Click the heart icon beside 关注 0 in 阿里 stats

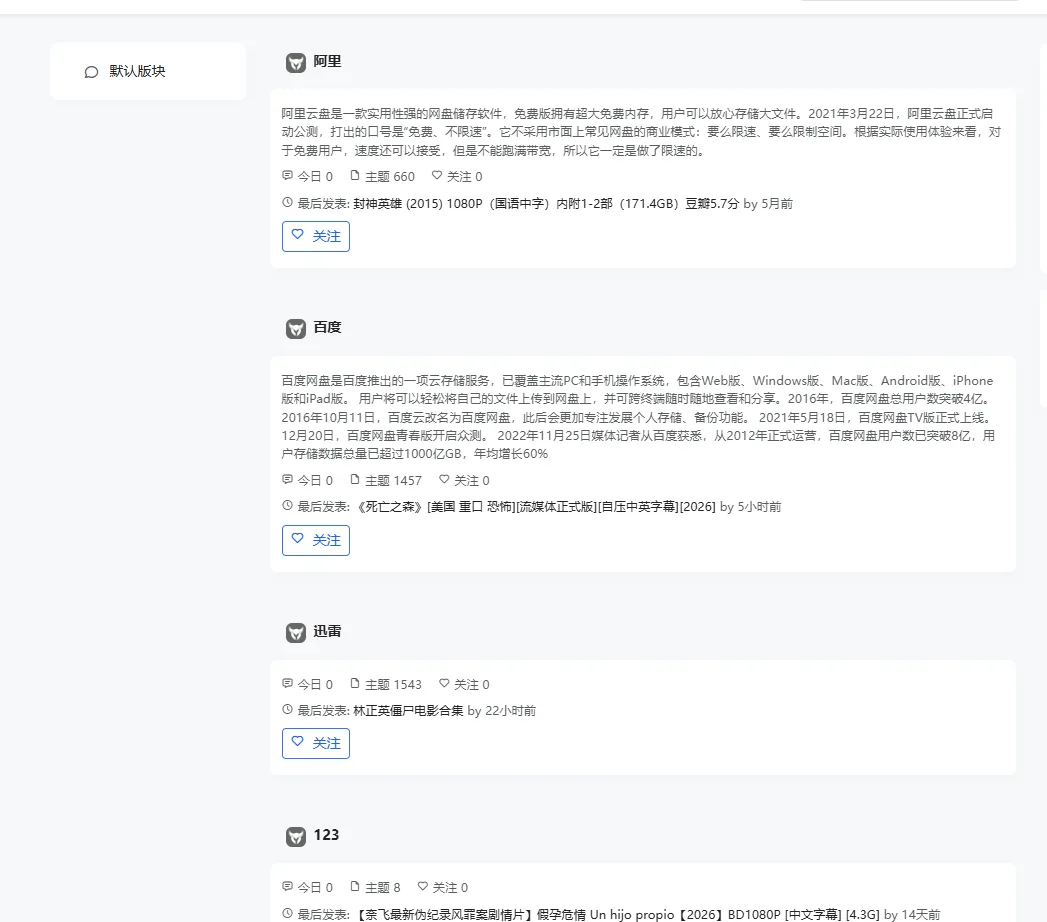(437, 176)
